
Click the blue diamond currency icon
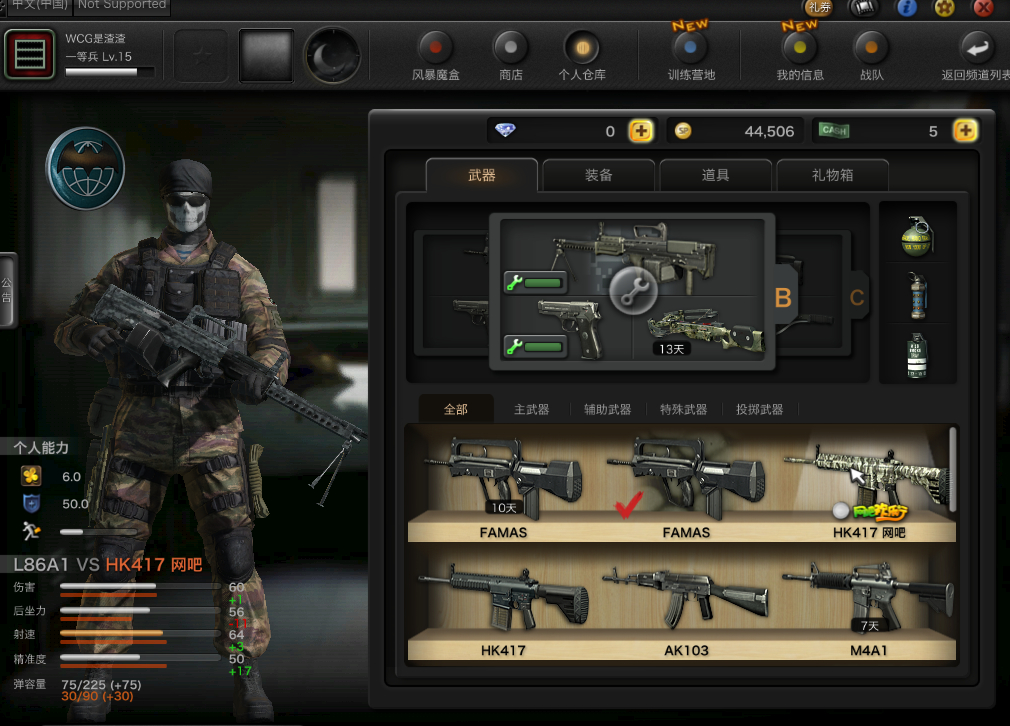click(505, 130)
